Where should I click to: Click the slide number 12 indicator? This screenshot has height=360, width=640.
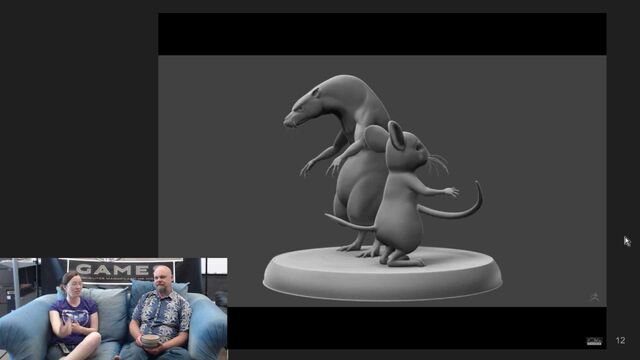[620, 340]
